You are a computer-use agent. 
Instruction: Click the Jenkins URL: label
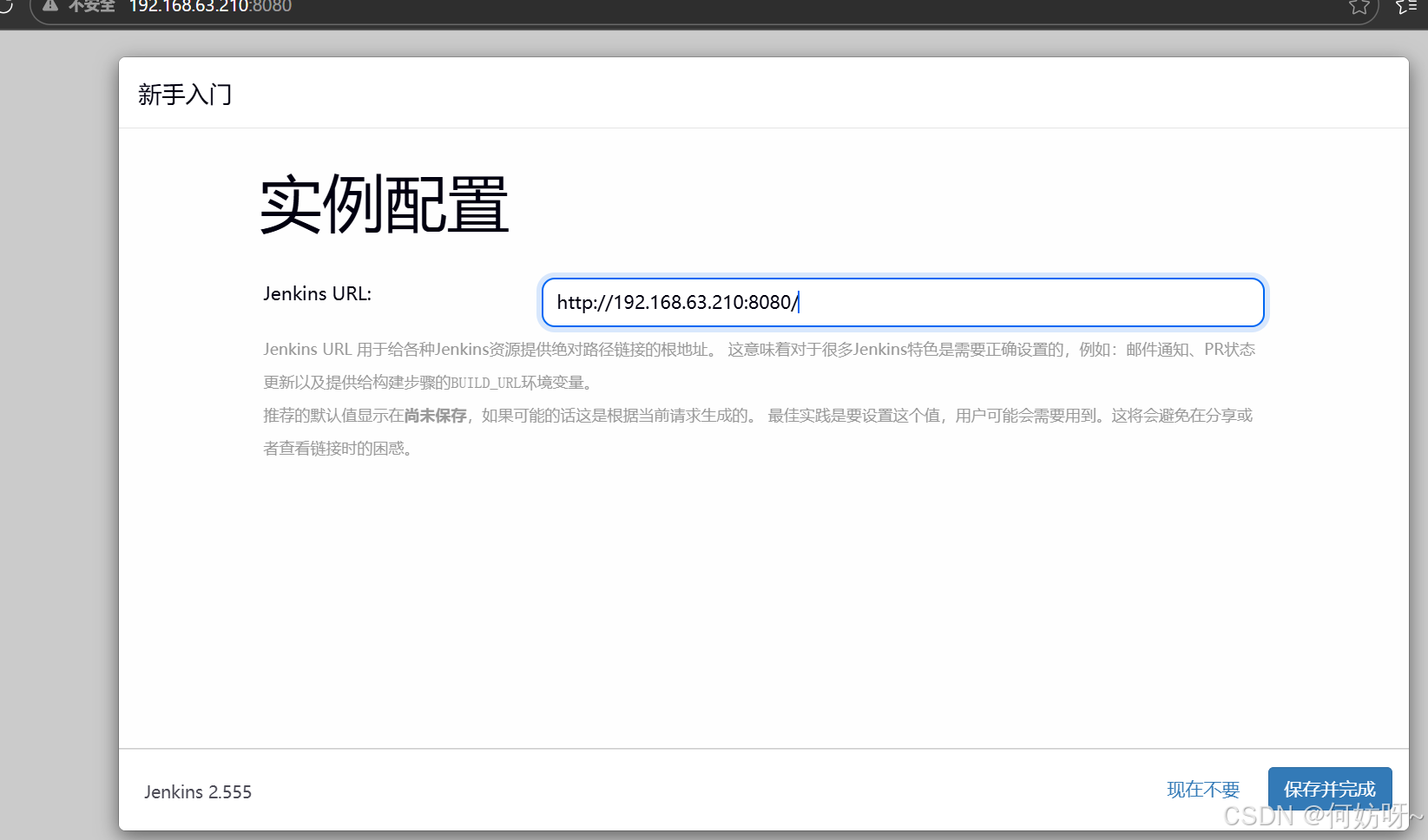click(318, 293)
